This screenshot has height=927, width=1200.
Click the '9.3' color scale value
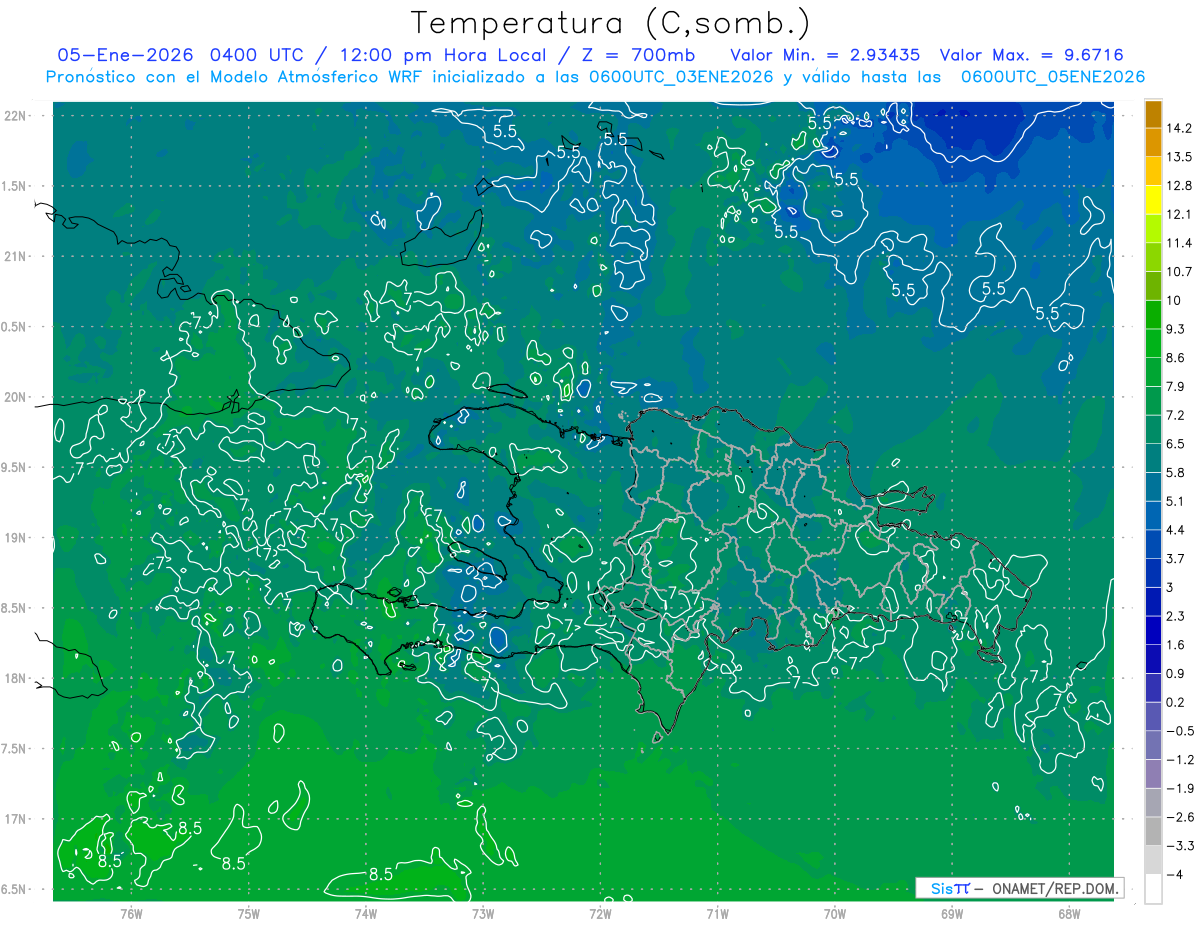click(1175, 329)
